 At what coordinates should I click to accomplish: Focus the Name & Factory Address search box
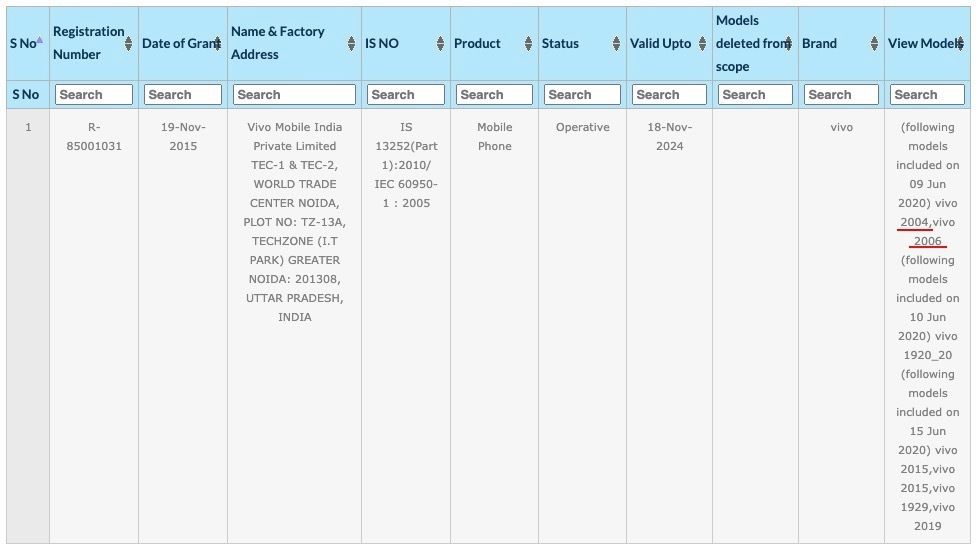[295, 95]
